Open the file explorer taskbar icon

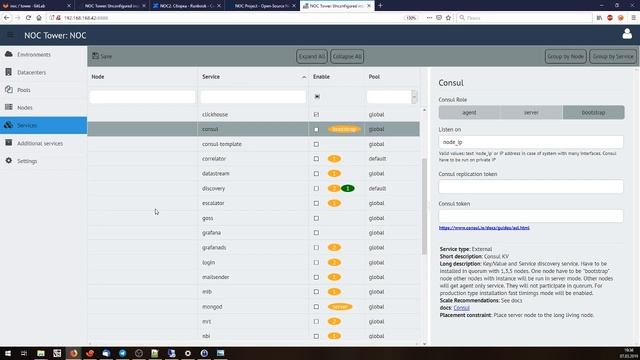click(41, 353)
